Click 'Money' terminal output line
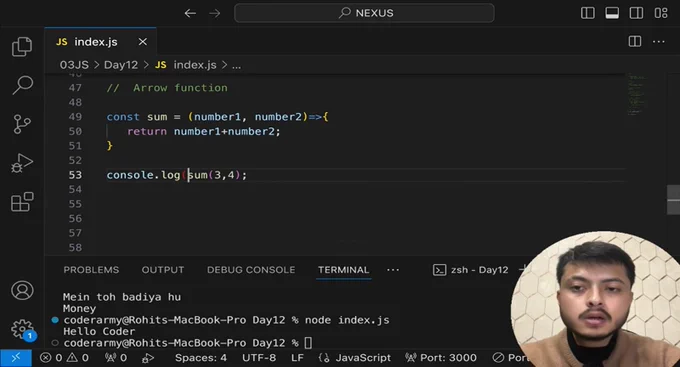680x367 pixels. (79, 308)
